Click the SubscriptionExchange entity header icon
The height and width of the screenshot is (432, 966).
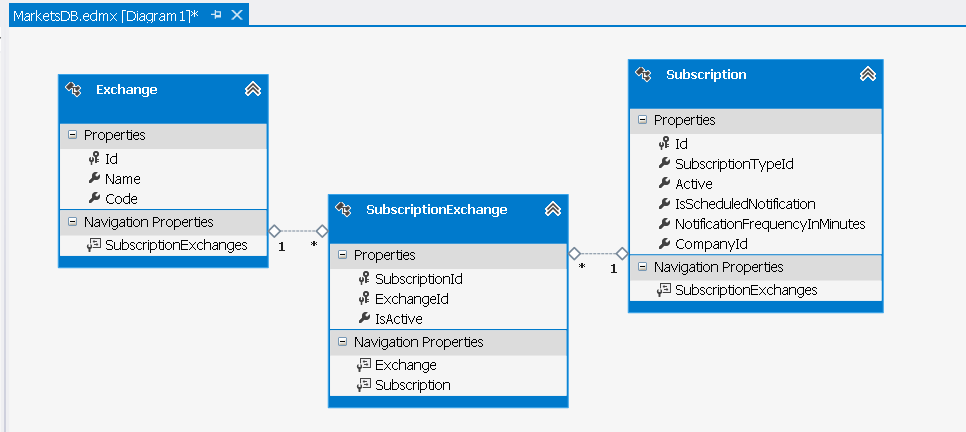coord(343,210)
